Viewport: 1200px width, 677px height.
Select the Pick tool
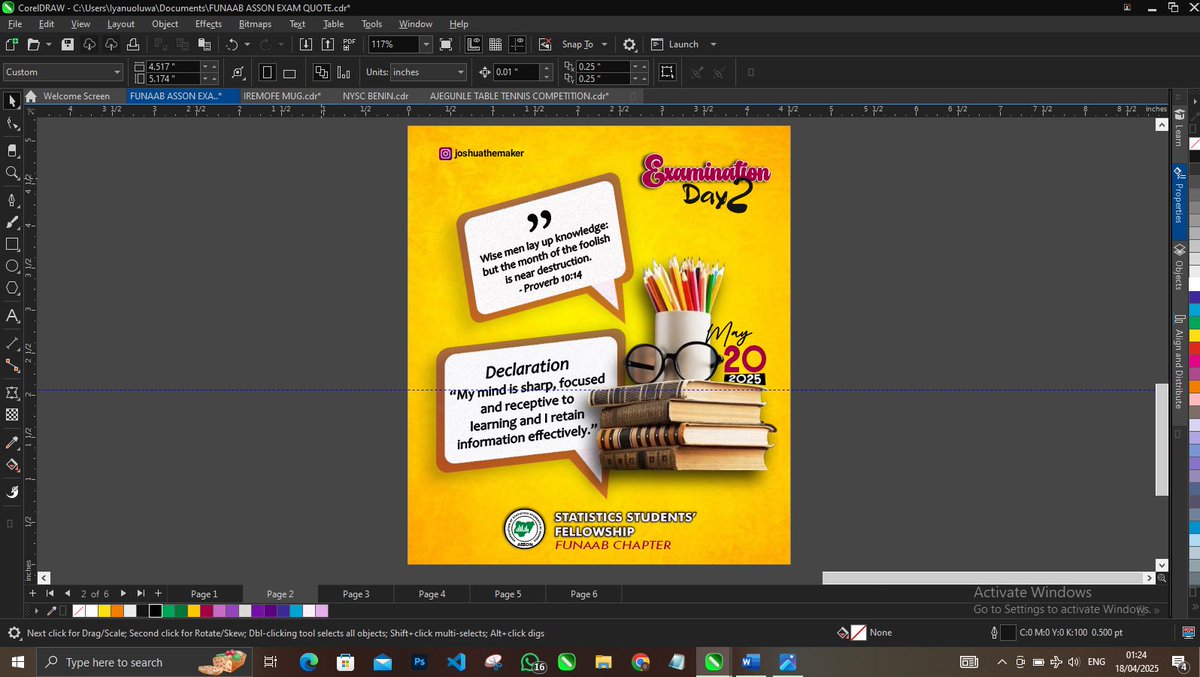(x=12, y=101)
